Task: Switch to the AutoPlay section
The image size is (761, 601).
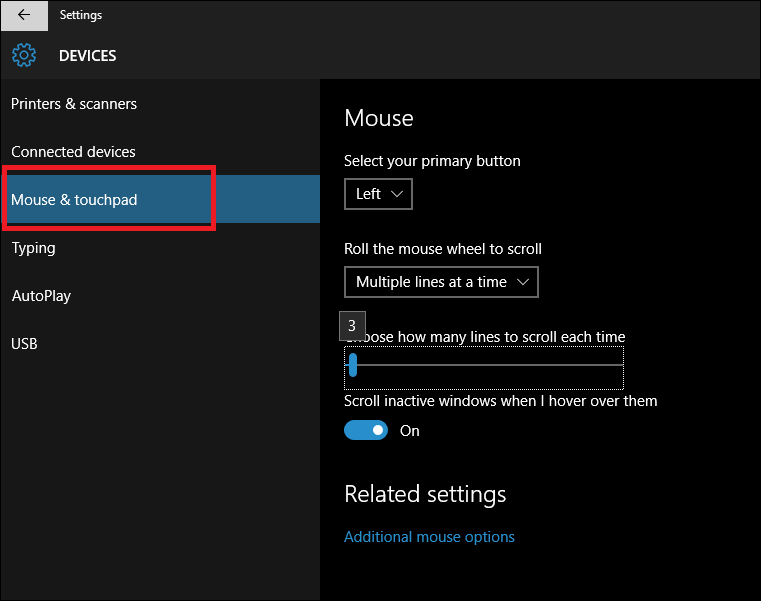Action: tap(41, 296)
